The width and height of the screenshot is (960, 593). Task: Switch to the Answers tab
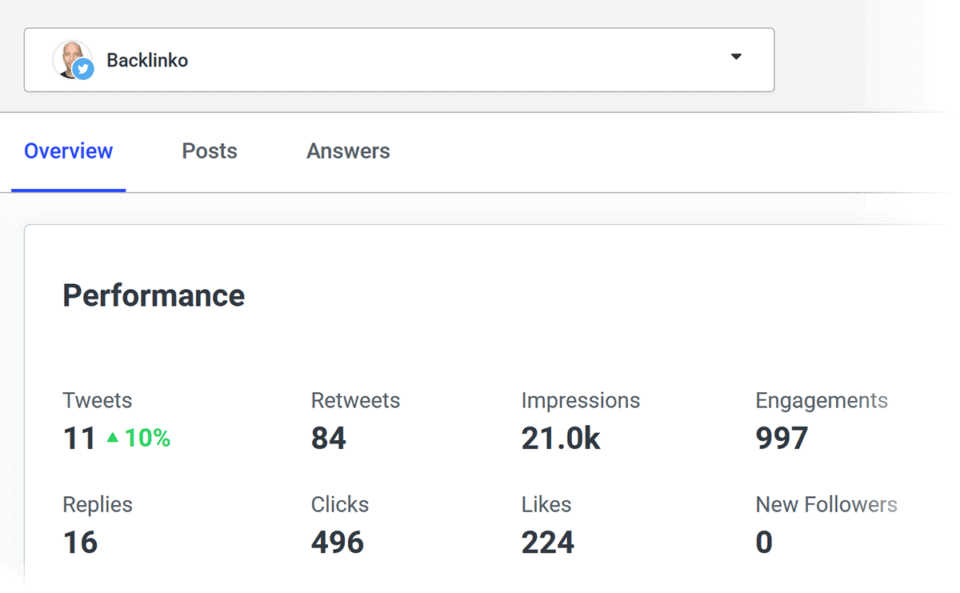pos(347,151)
